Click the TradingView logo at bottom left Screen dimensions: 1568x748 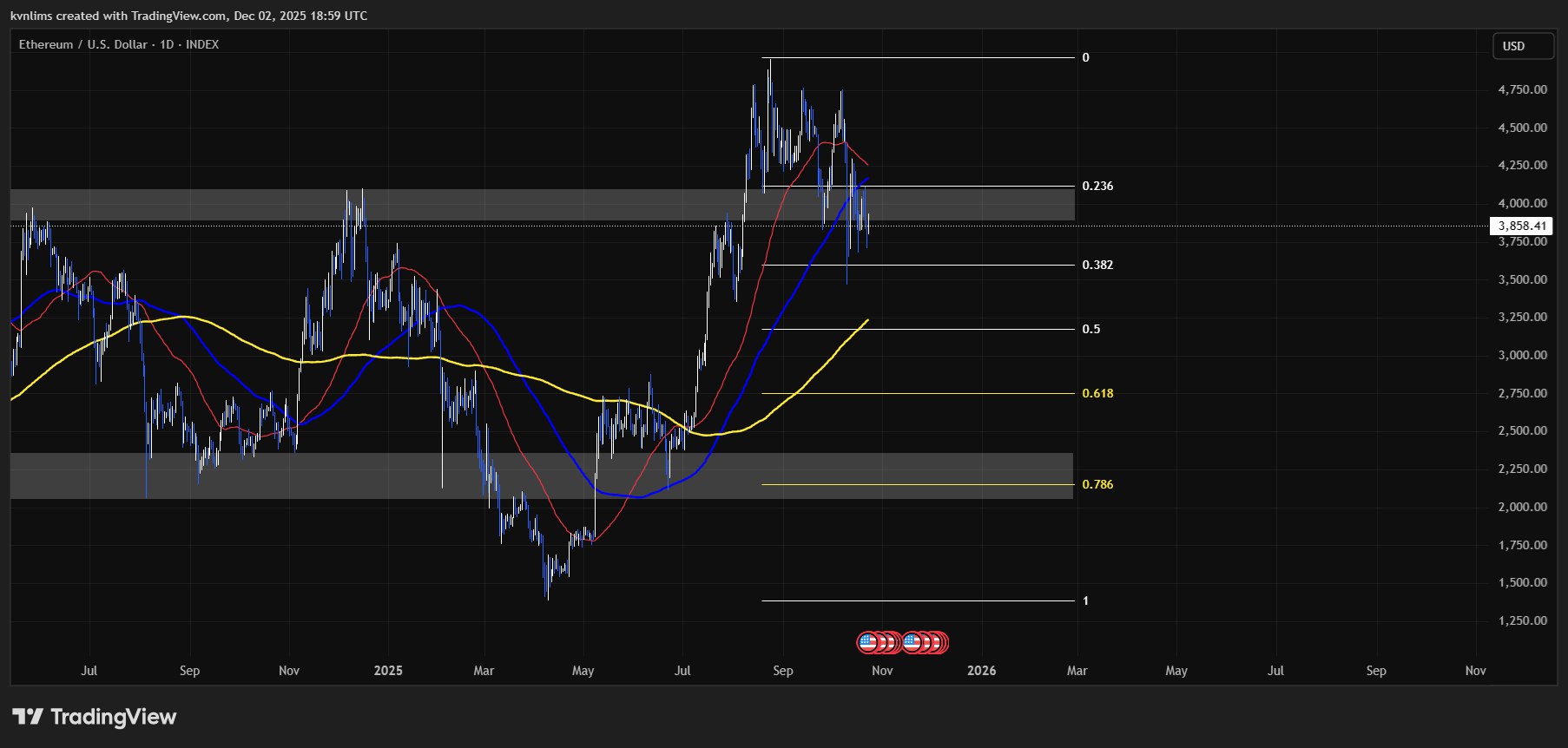94,717
